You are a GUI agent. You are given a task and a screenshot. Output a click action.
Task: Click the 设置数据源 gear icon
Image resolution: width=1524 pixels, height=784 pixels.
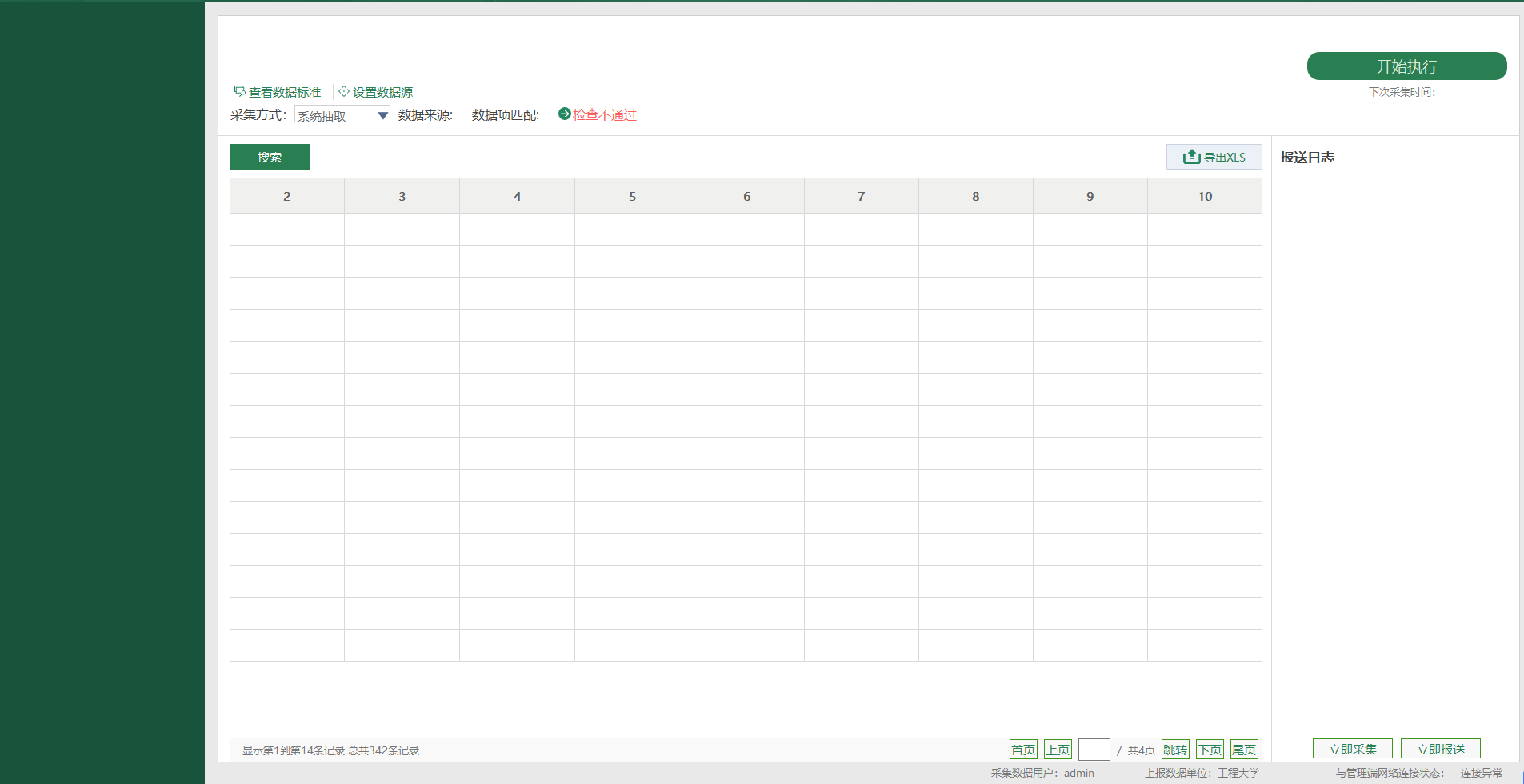[x=344, y=91]
